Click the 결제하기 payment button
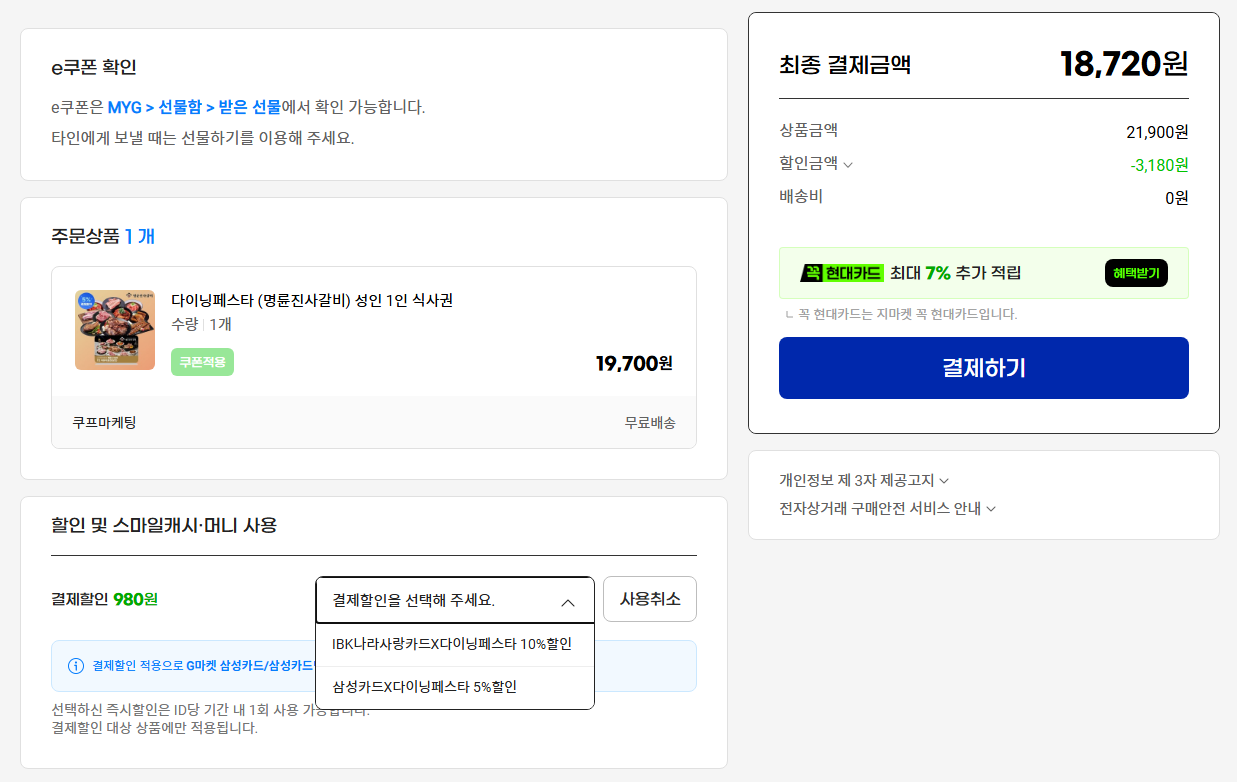Image resolution: width=1237 pixels, height=782 pixels. pos(983,368)
